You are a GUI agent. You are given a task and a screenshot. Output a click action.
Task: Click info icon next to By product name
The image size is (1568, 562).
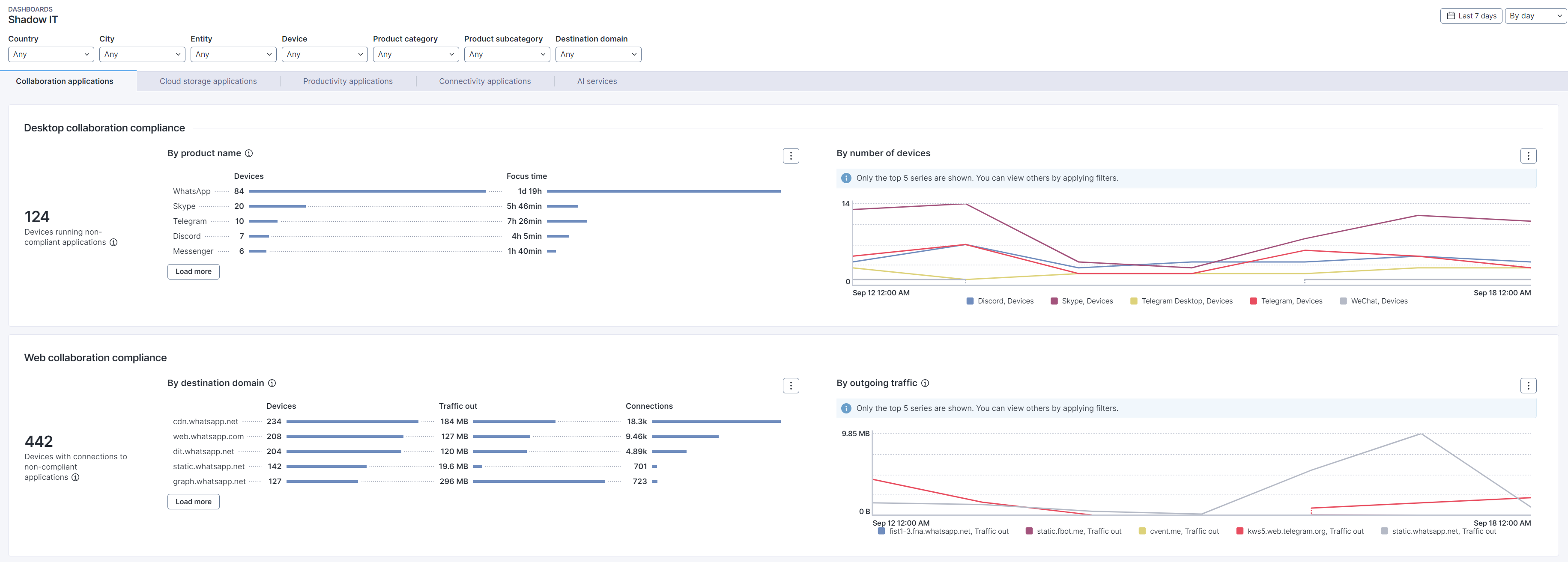point(248,153)
